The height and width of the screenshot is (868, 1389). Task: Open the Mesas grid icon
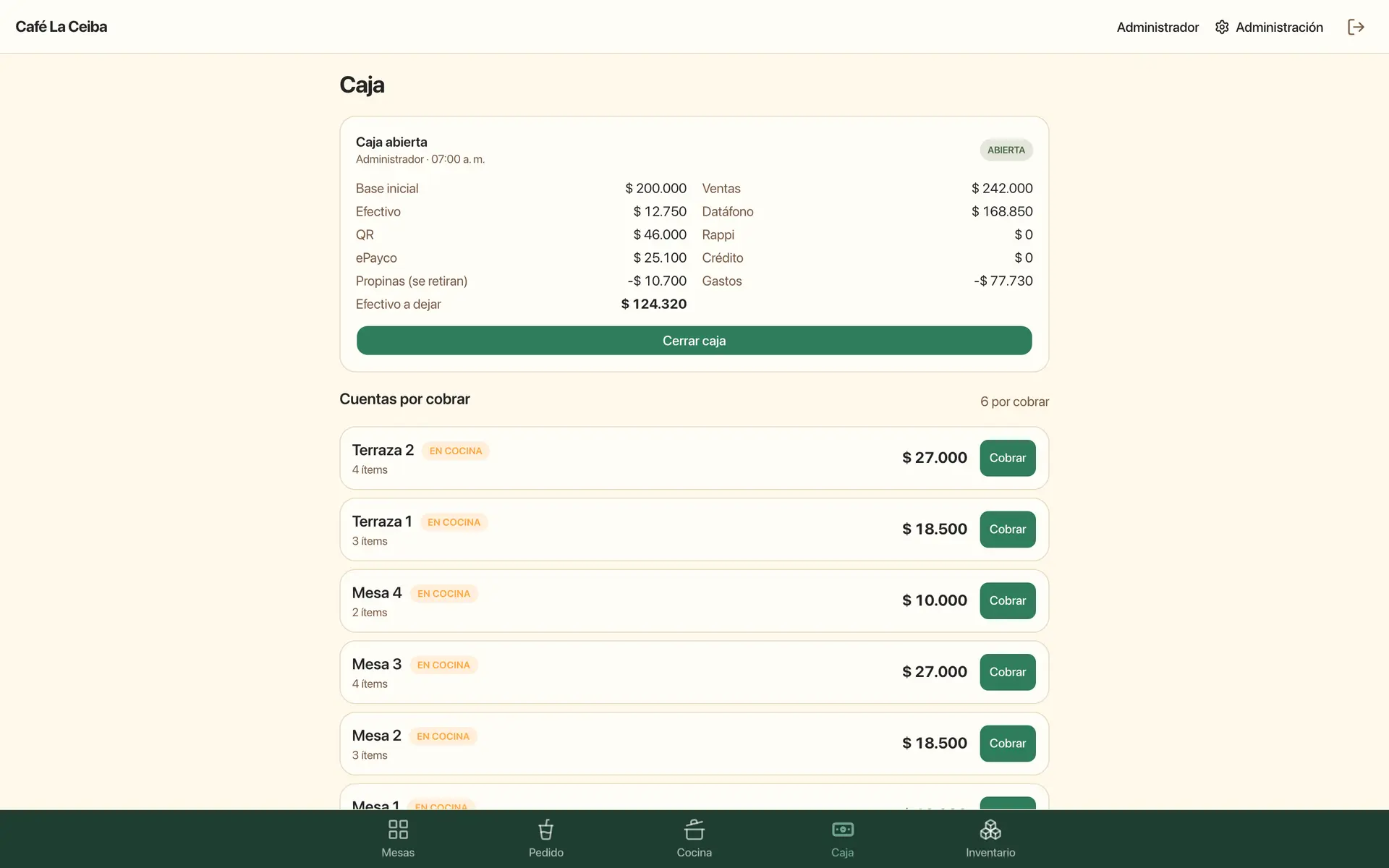[398, 829]
